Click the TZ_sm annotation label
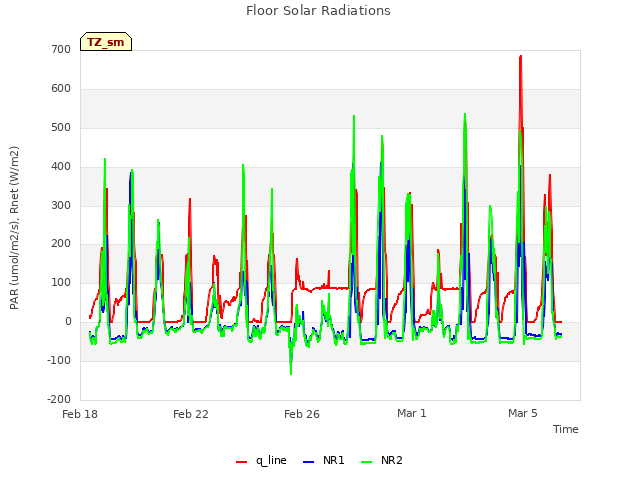The width and height of the screenshot is (640, 480). click(x=106, y=42)
